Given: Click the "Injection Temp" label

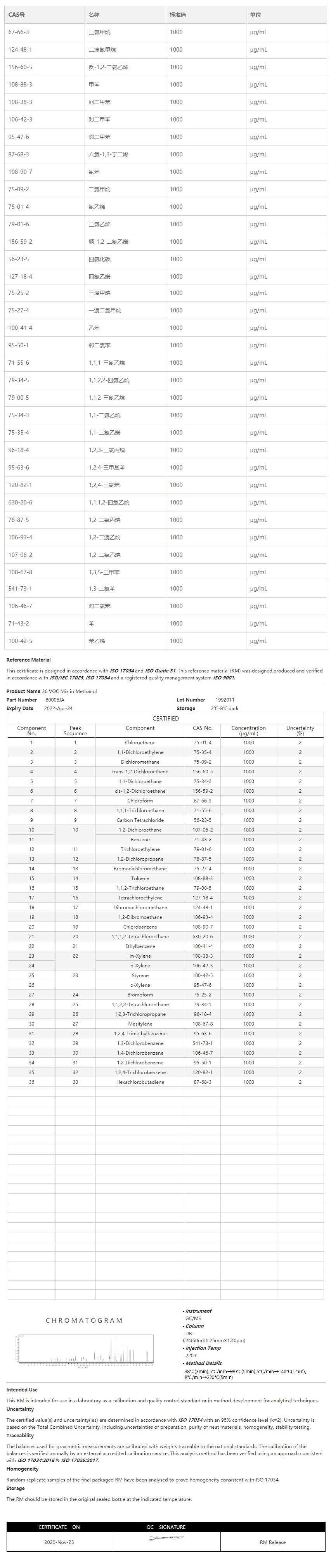Looking at the screenshot, I should 203,1348.
